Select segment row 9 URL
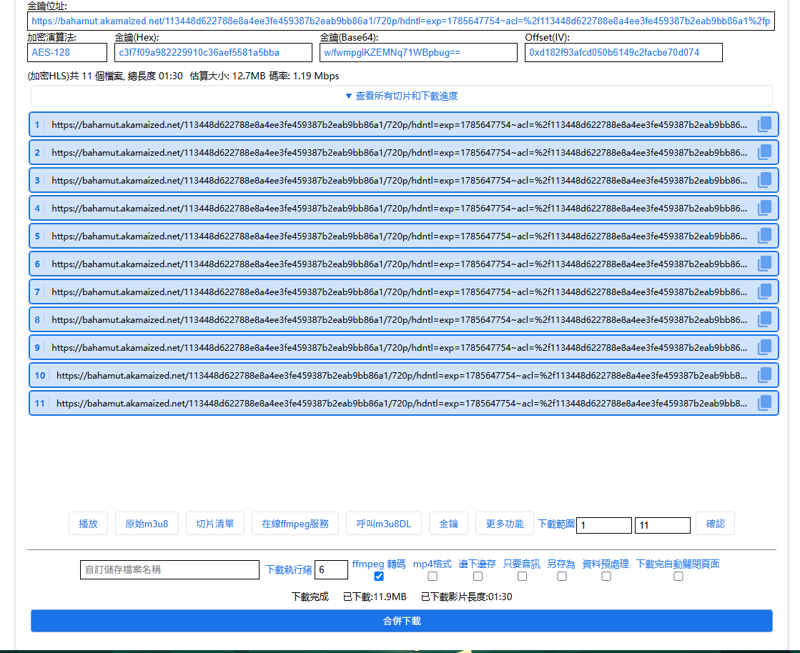The width and height of the screenshot is (800, 653). pos(399,347)
